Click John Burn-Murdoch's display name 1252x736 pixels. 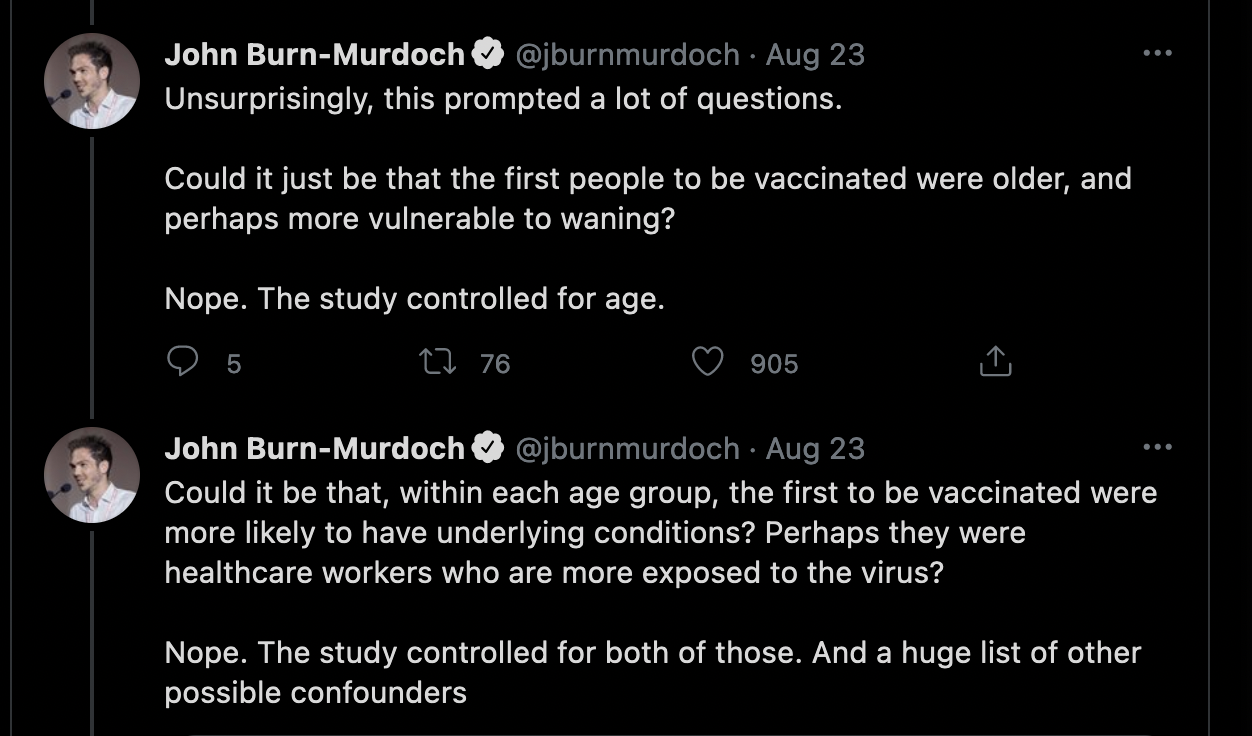point(314,55)
